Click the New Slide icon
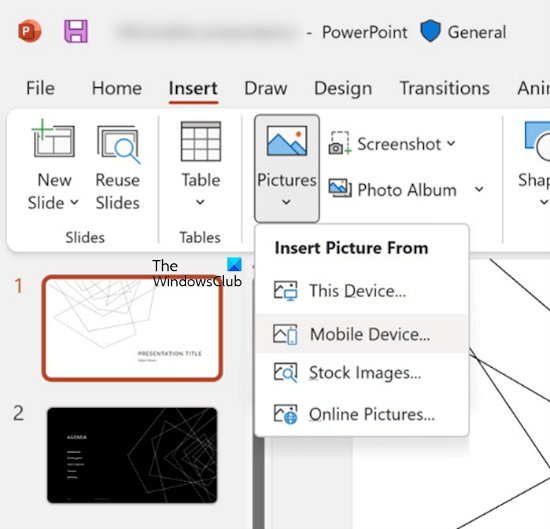The image size is (550, 529). pyautogui.click(x=53, y=139)
